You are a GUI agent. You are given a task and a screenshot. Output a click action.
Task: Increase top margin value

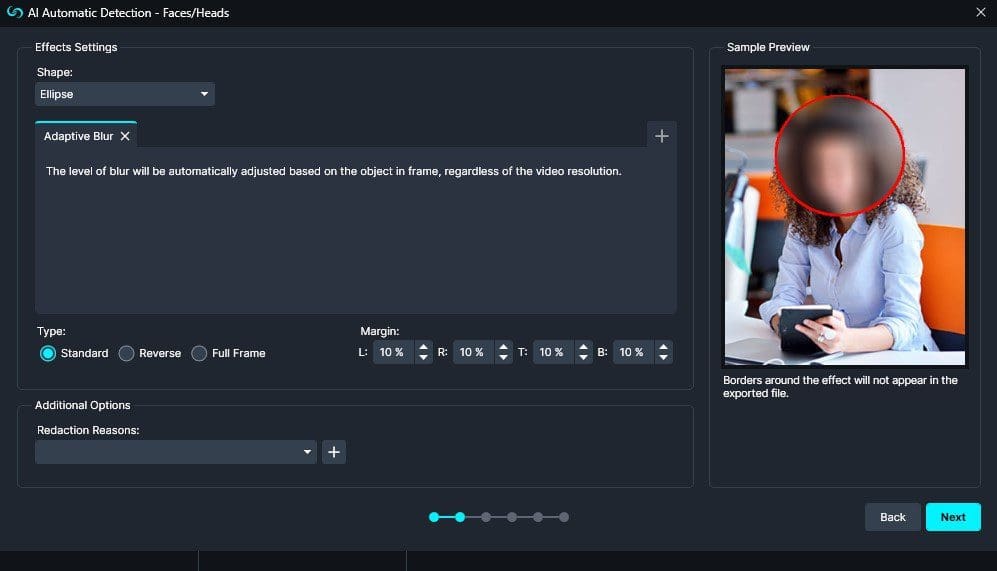[x=584, y=347]
